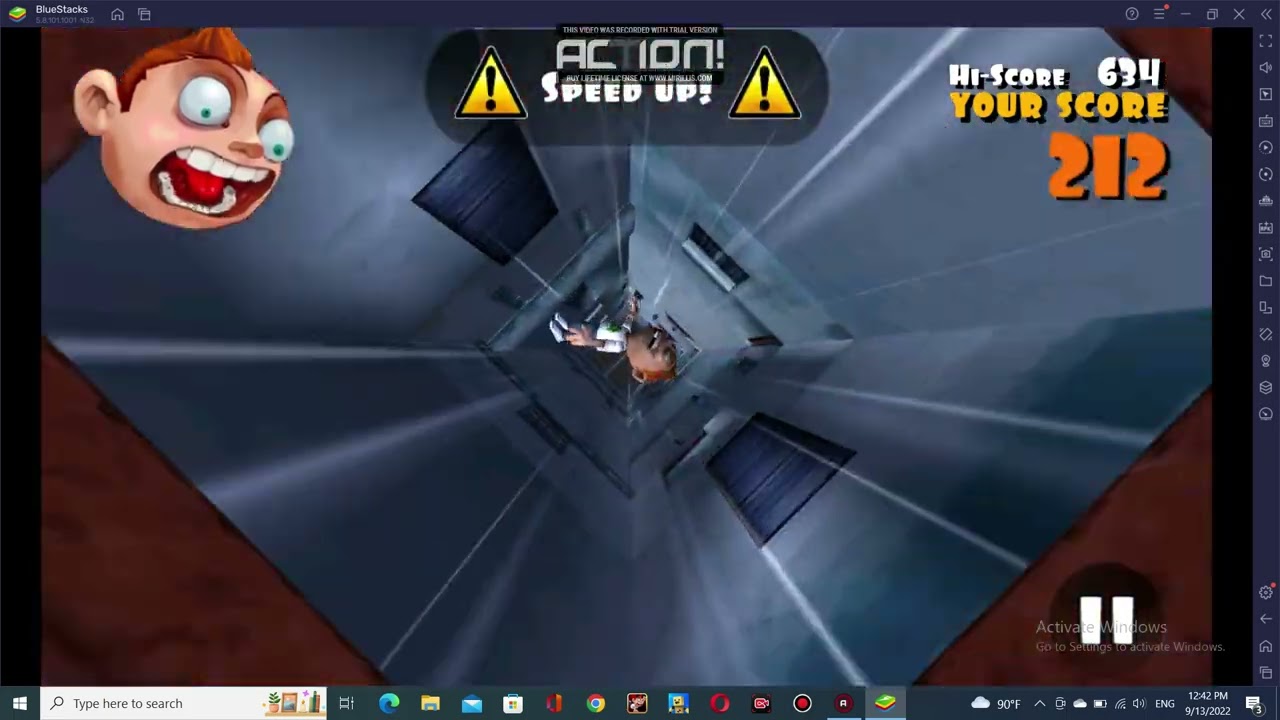
Task: Open Microsoft Store from taskbar
Action: 512,703
